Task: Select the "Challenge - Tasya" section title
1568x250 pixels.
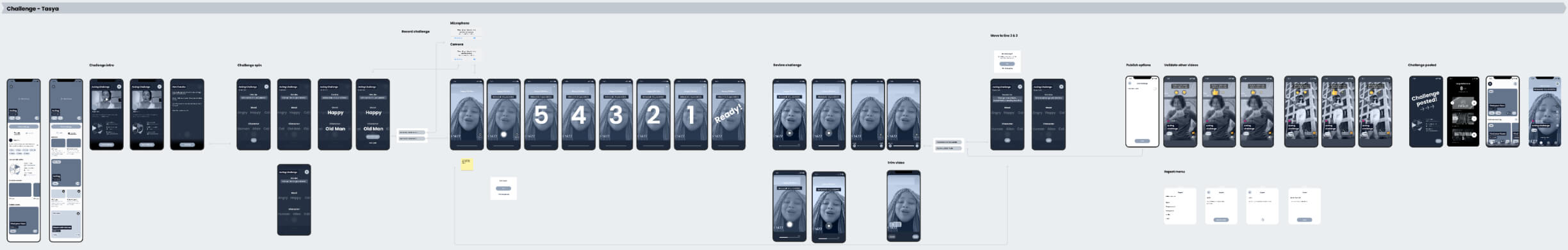Action: click(x=33, y=9)
